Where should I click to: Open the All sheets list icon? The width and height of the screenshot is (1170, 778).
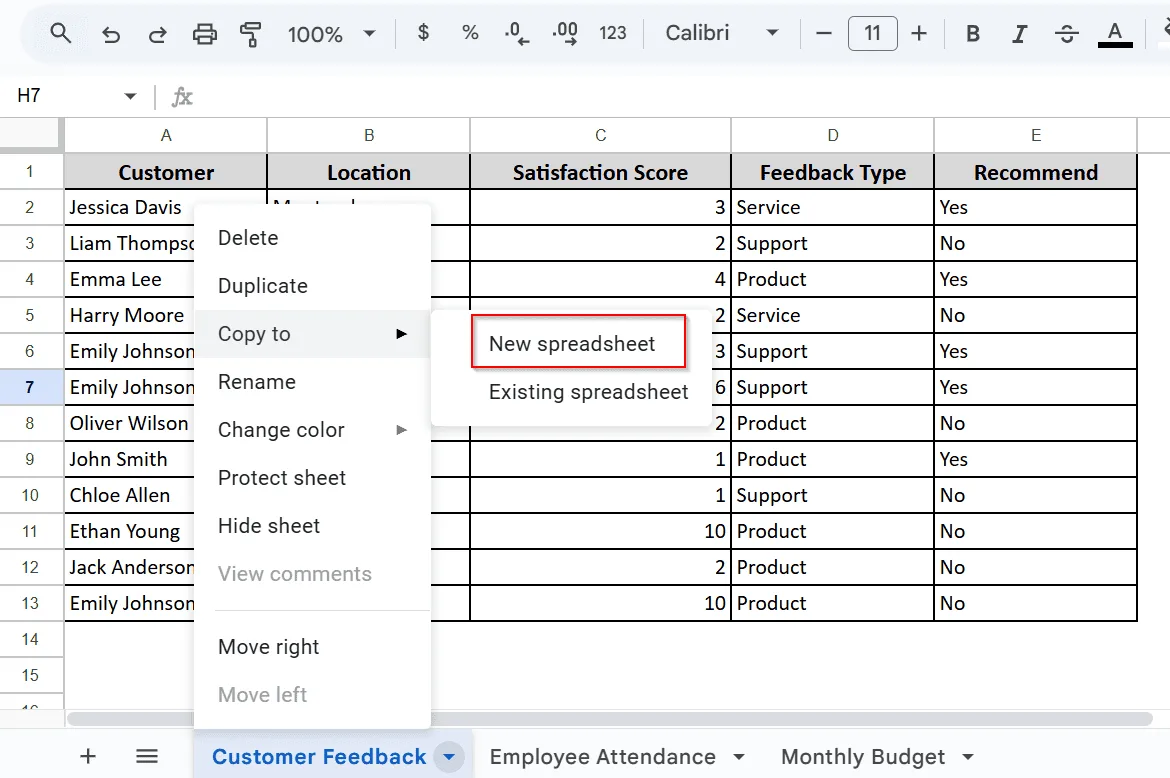(147, 756)
